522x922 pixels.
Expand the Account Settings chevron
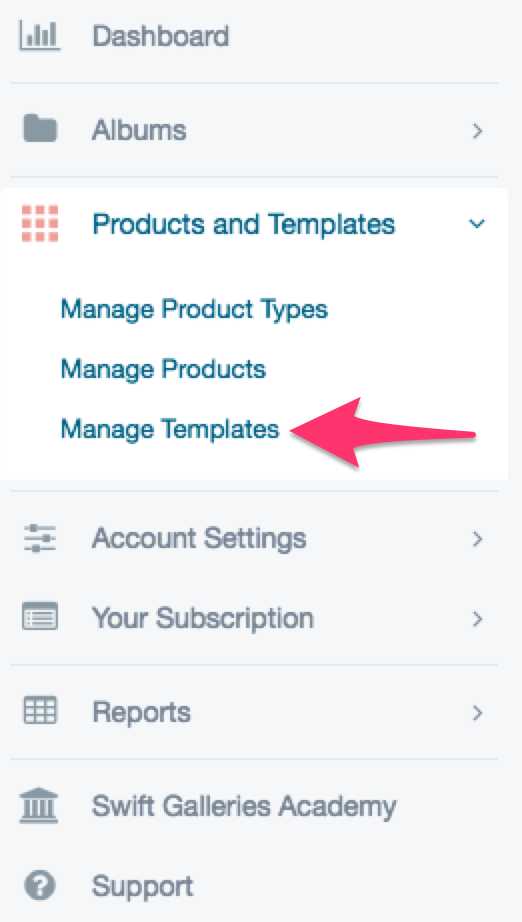pos(477,539)
